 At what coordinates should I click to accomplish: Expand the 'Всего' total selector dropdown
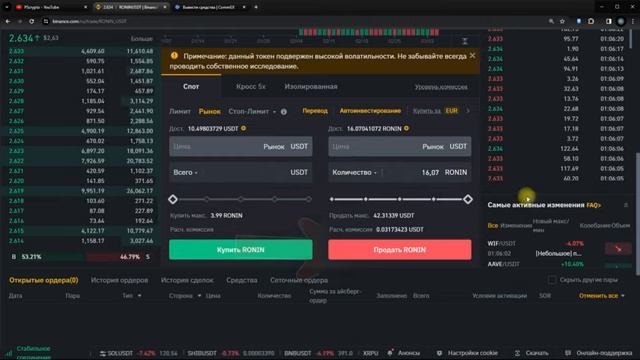pos(185,172)
